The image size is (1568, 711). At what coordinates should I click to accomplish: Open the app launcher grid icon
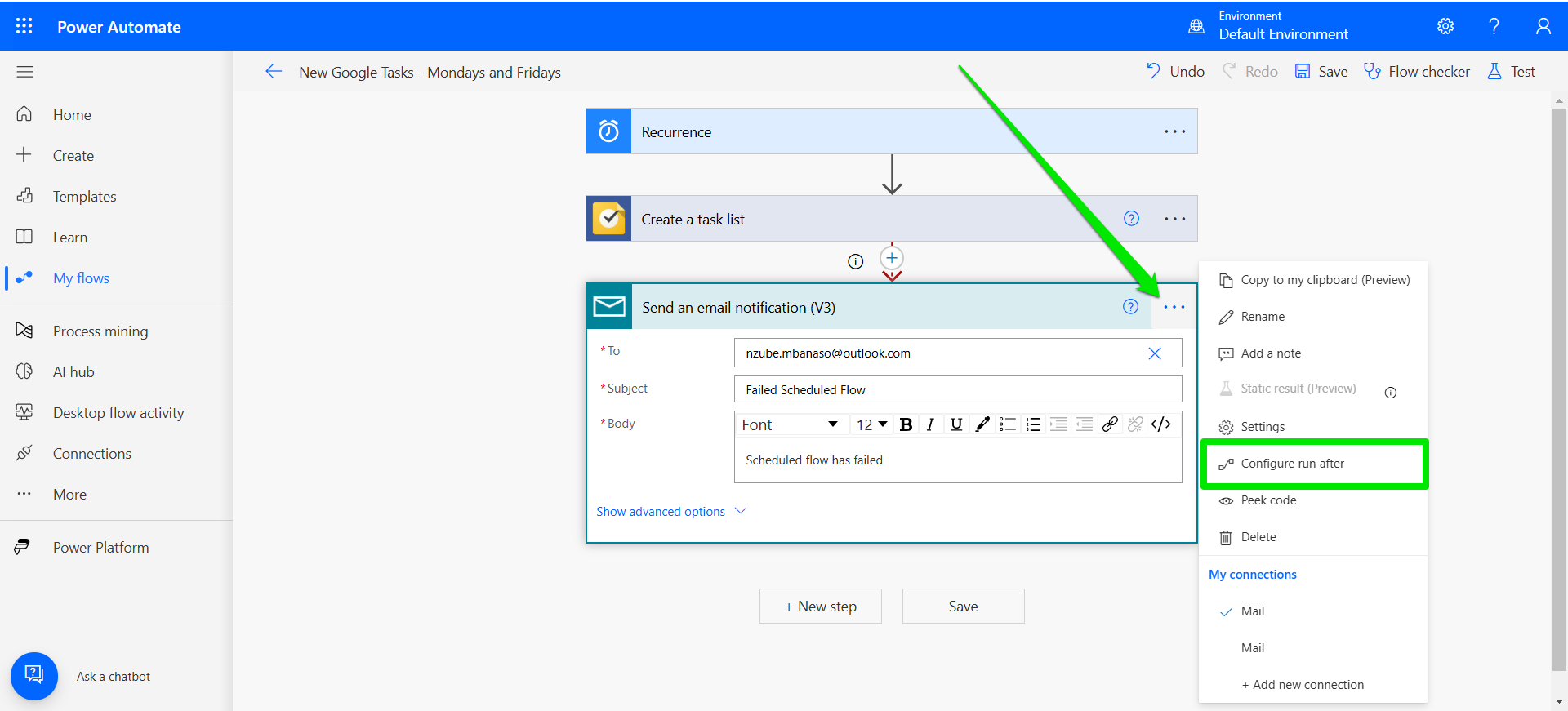pos(24,26)
